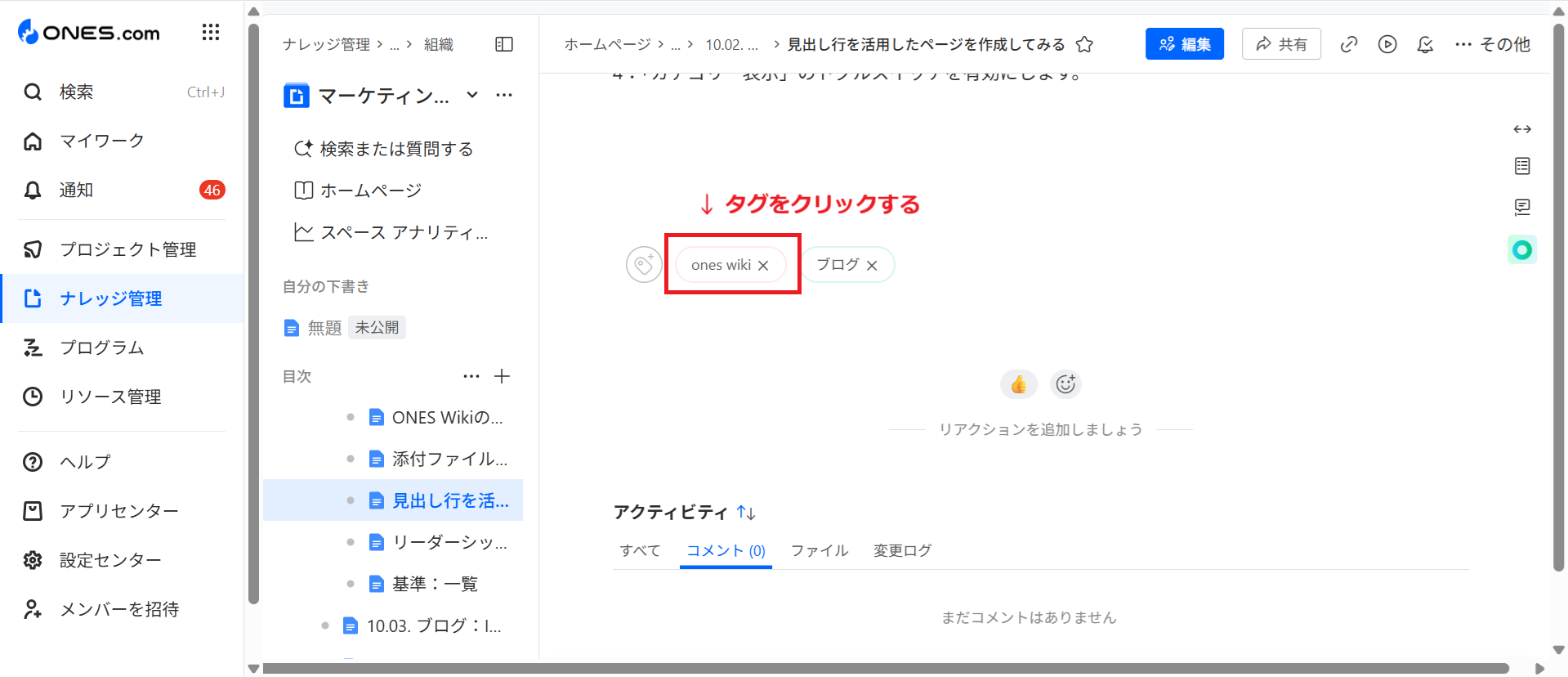Expand the マーケティン... space dropdown chevron
The height and width of the screenshot is (677, 1568).
pos(472,95)
